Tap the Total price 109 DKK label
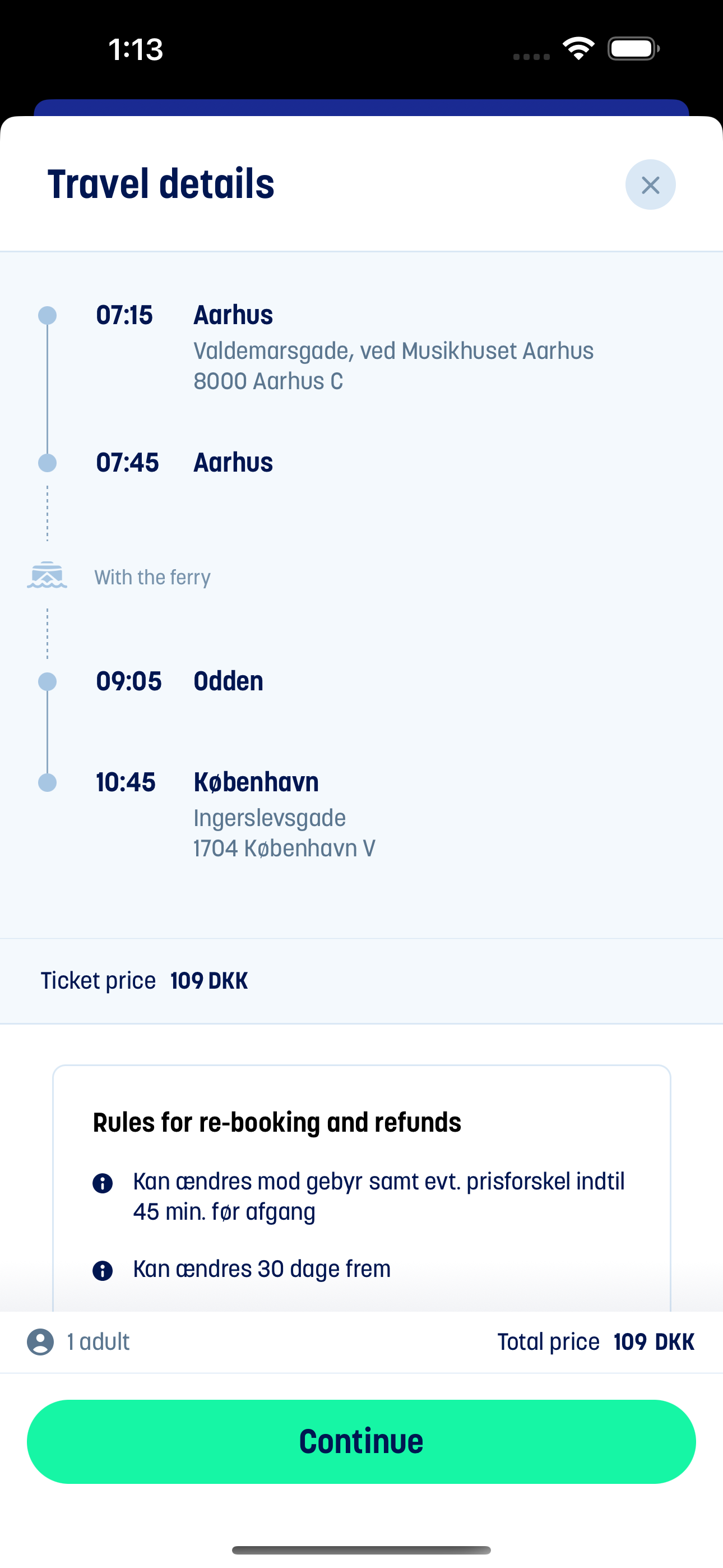 pyautogui.click(x=596, y=1341)
